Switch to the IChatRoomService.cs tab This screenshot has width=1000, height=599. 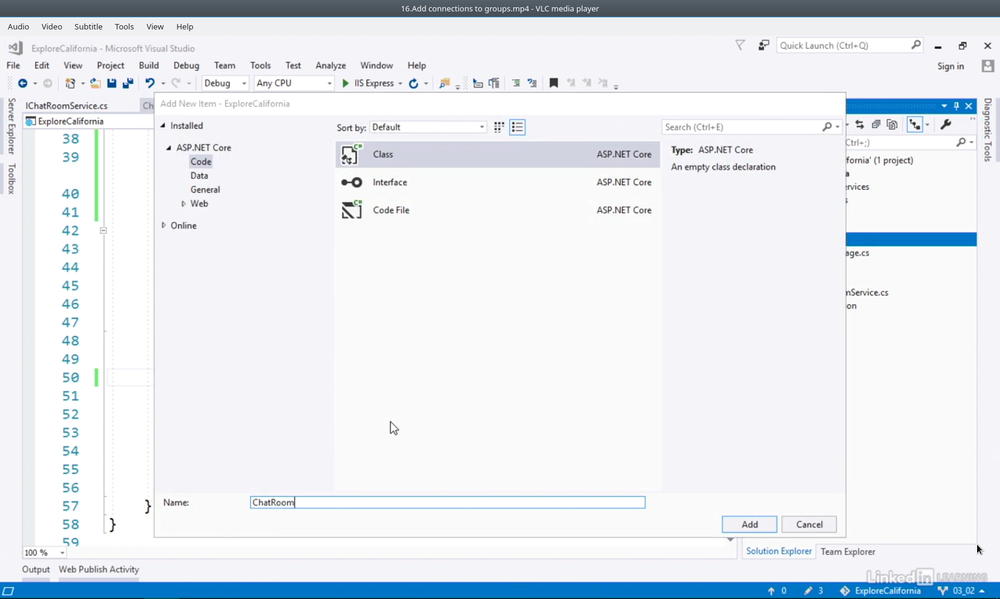(66, 105)
